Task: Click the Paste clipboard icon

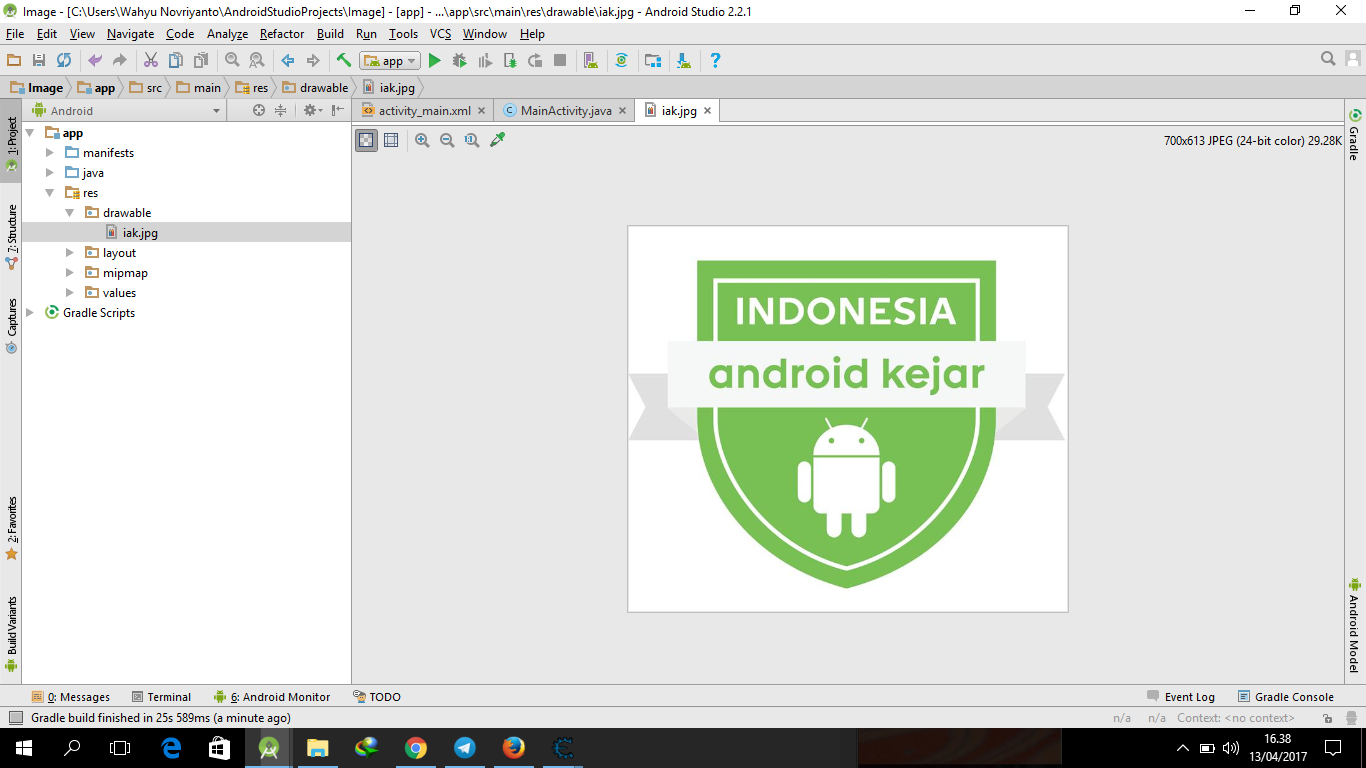Action: 201,60
